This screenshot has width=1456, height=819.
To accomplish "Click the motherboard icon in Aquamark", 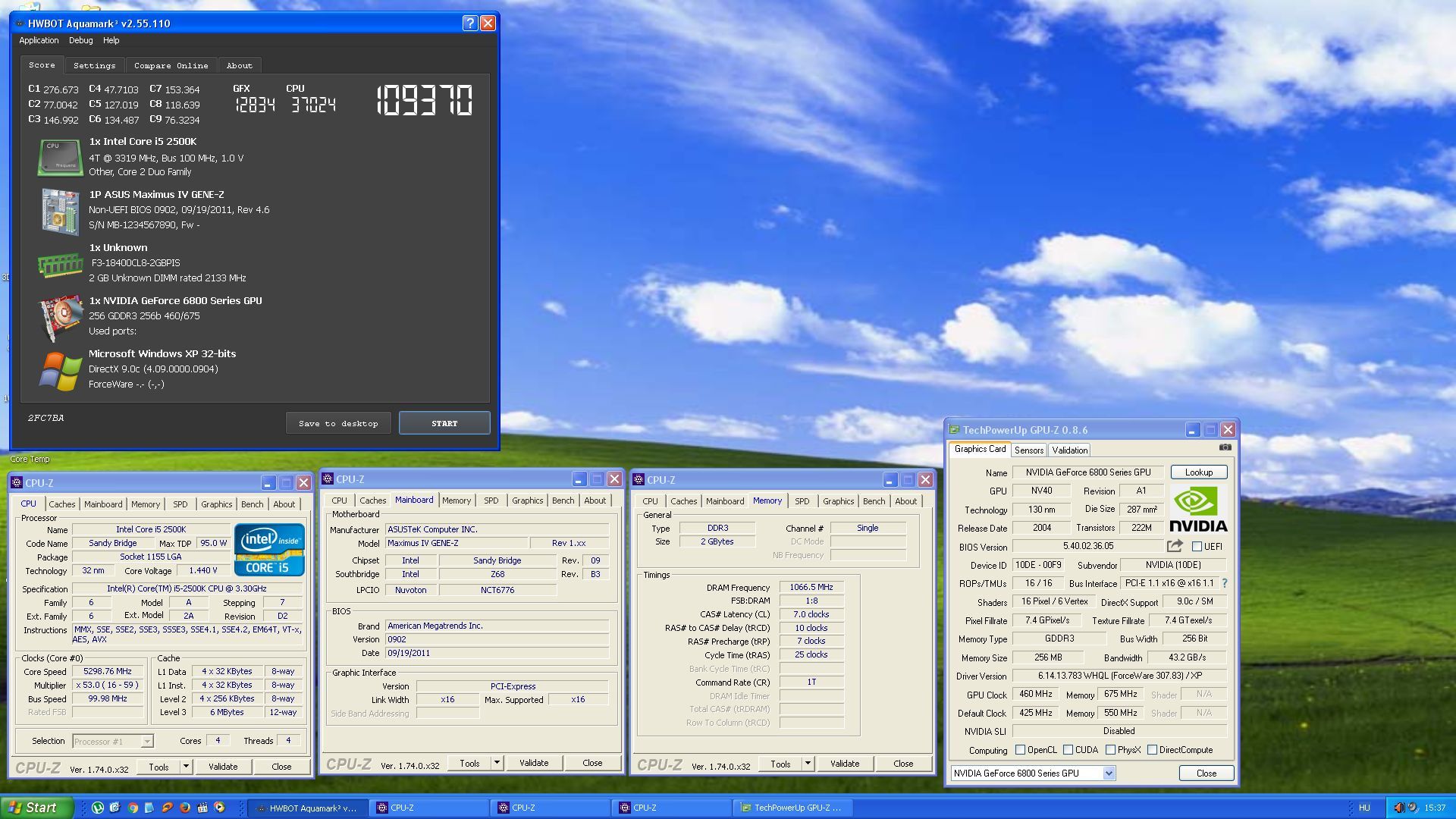I will pos(61,211).
